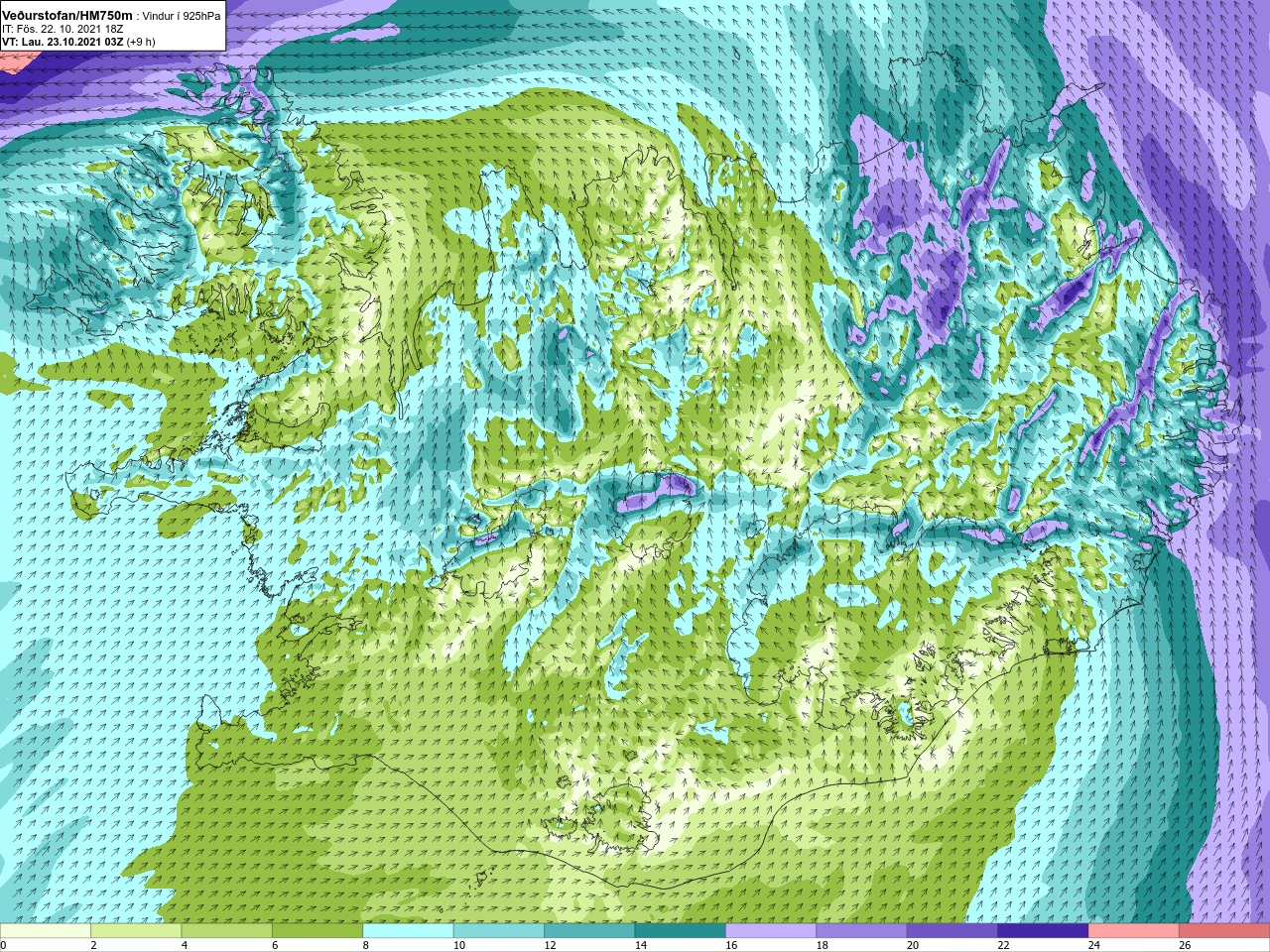The image size is (1270, 952).
Task: Click the light pink 24–26 legend swatch
Action: pyautogui.click(x=1133, y=931)
